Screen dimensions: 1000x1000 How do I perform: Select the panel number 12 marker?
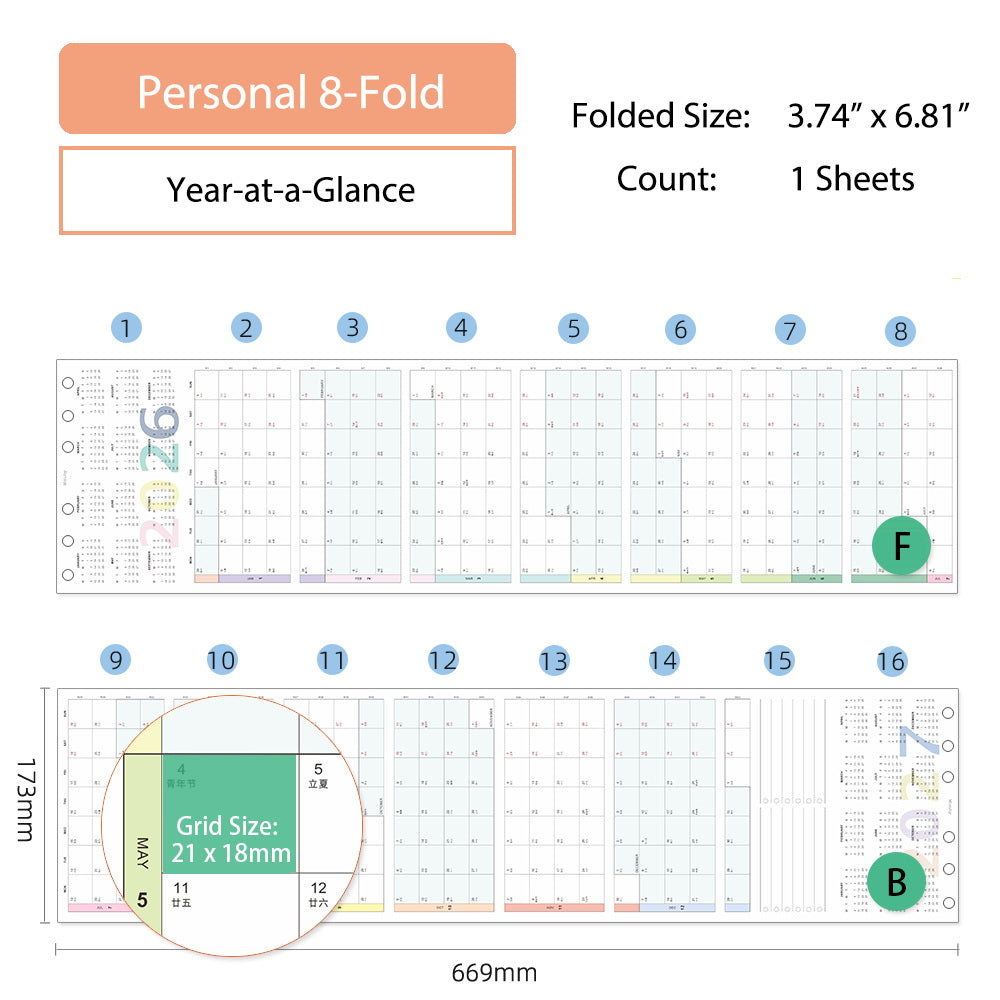(x=443, y=660)
